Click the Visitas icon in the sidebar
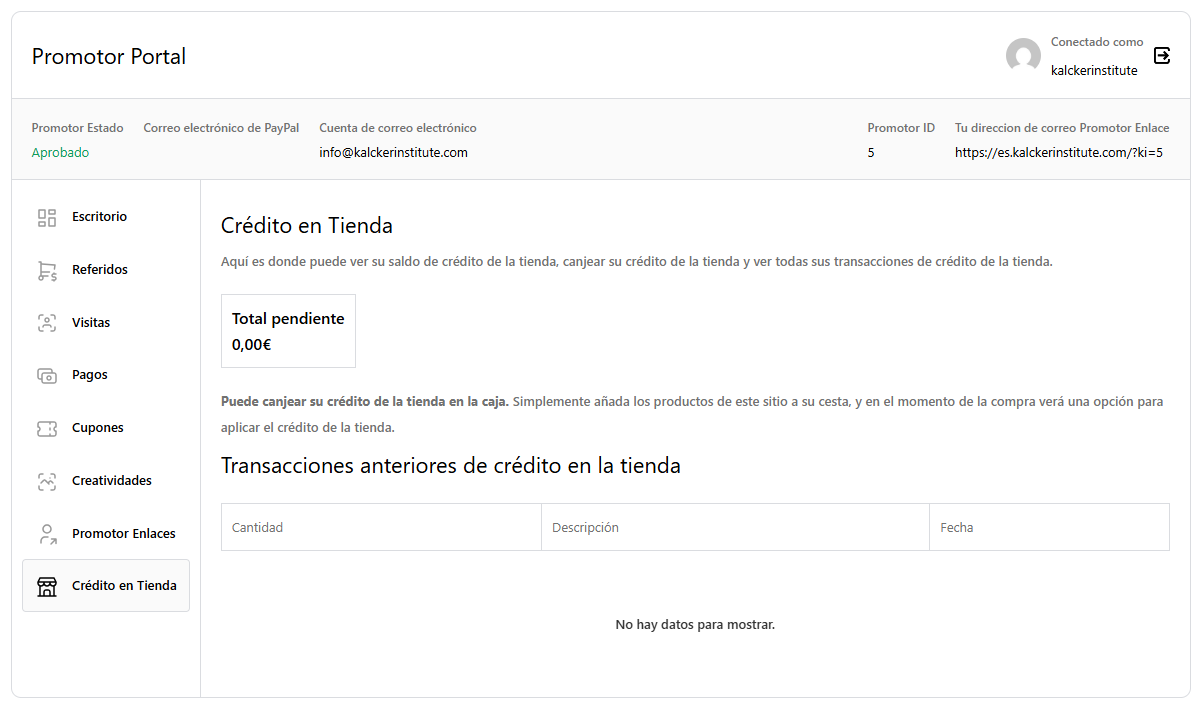This screenshot has width=1201, height=712. (x=47, y=323)
